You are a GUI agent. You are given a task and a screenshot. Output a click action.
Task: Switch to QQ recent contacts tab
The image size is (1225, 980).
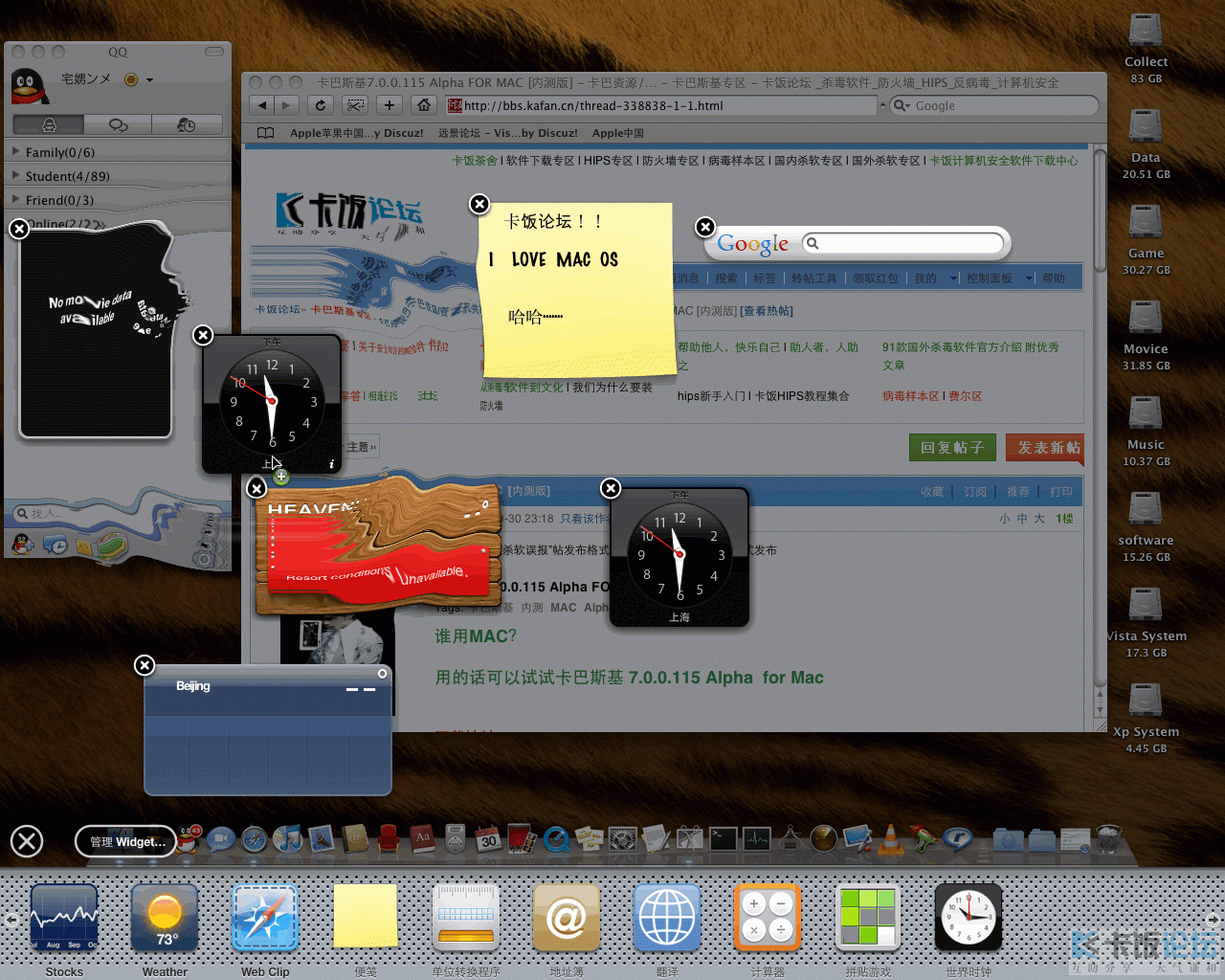pyautogui.click(x=187, y=125)
